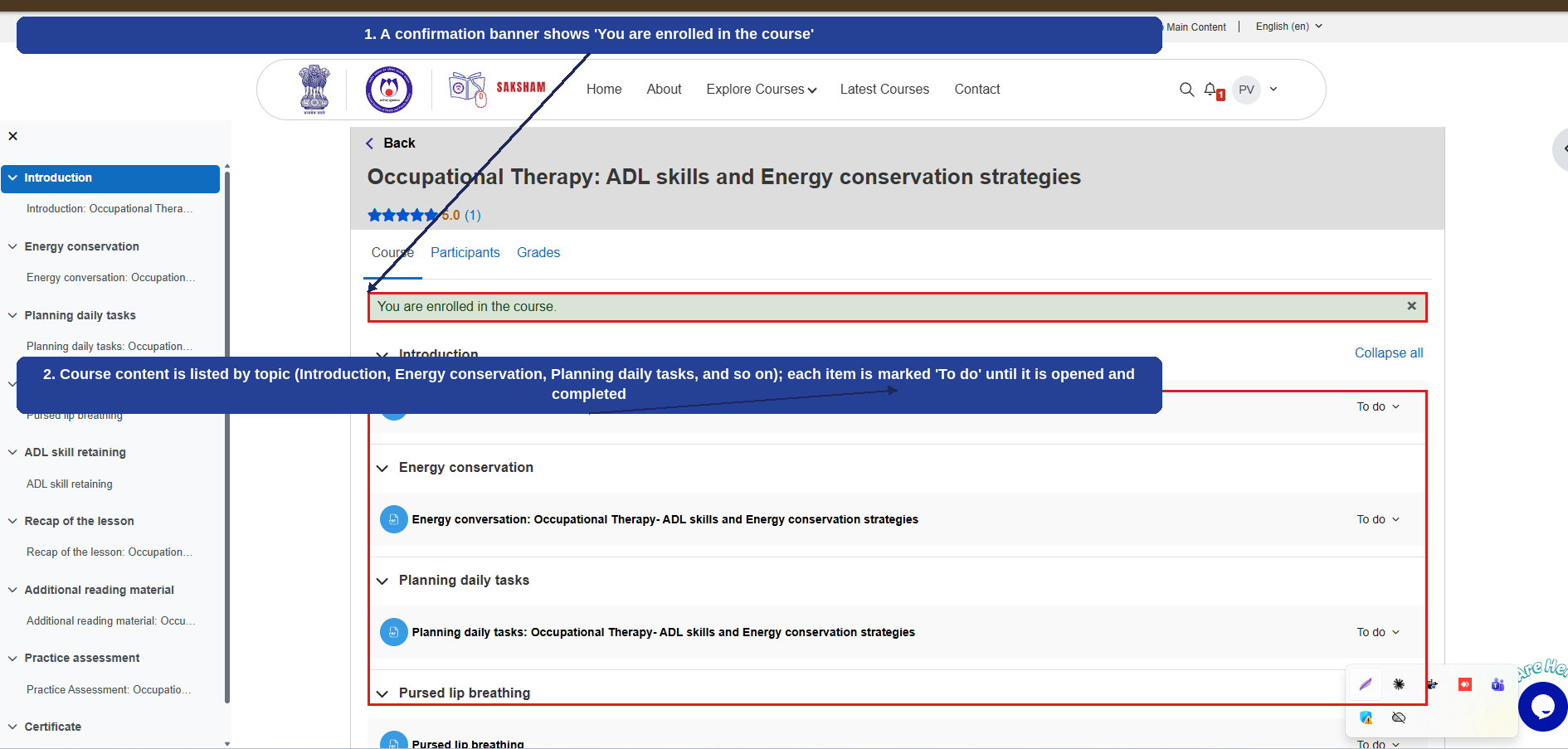Select ADL skill retaining sidebar sub-item
This screenshot has height=749, width=1568.
70,484
